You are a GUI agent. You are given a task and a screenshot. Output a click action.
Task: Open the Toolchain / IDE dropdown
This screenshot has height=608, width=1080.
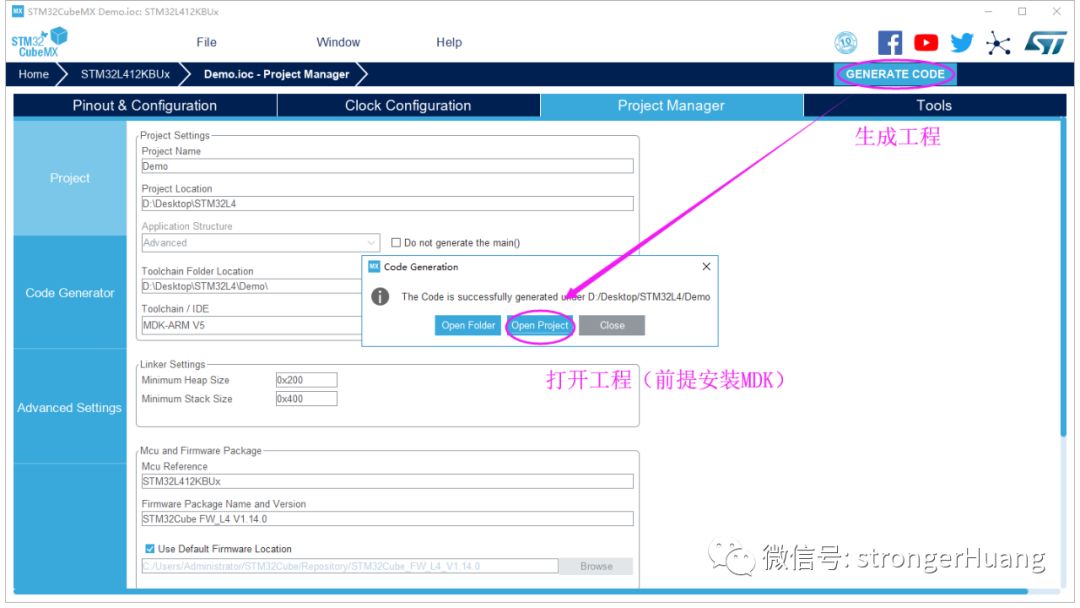coord(250,325)
